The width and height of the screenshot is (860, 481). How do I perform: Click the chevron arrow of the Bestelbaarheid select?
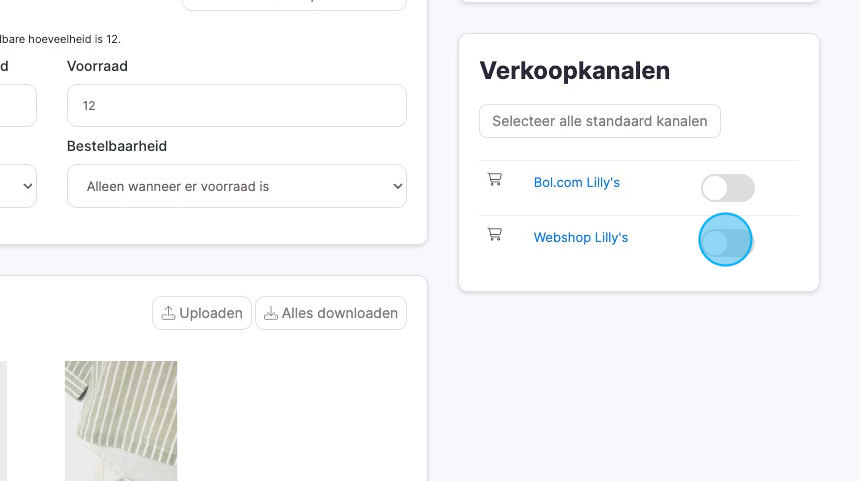pos(397,186)
